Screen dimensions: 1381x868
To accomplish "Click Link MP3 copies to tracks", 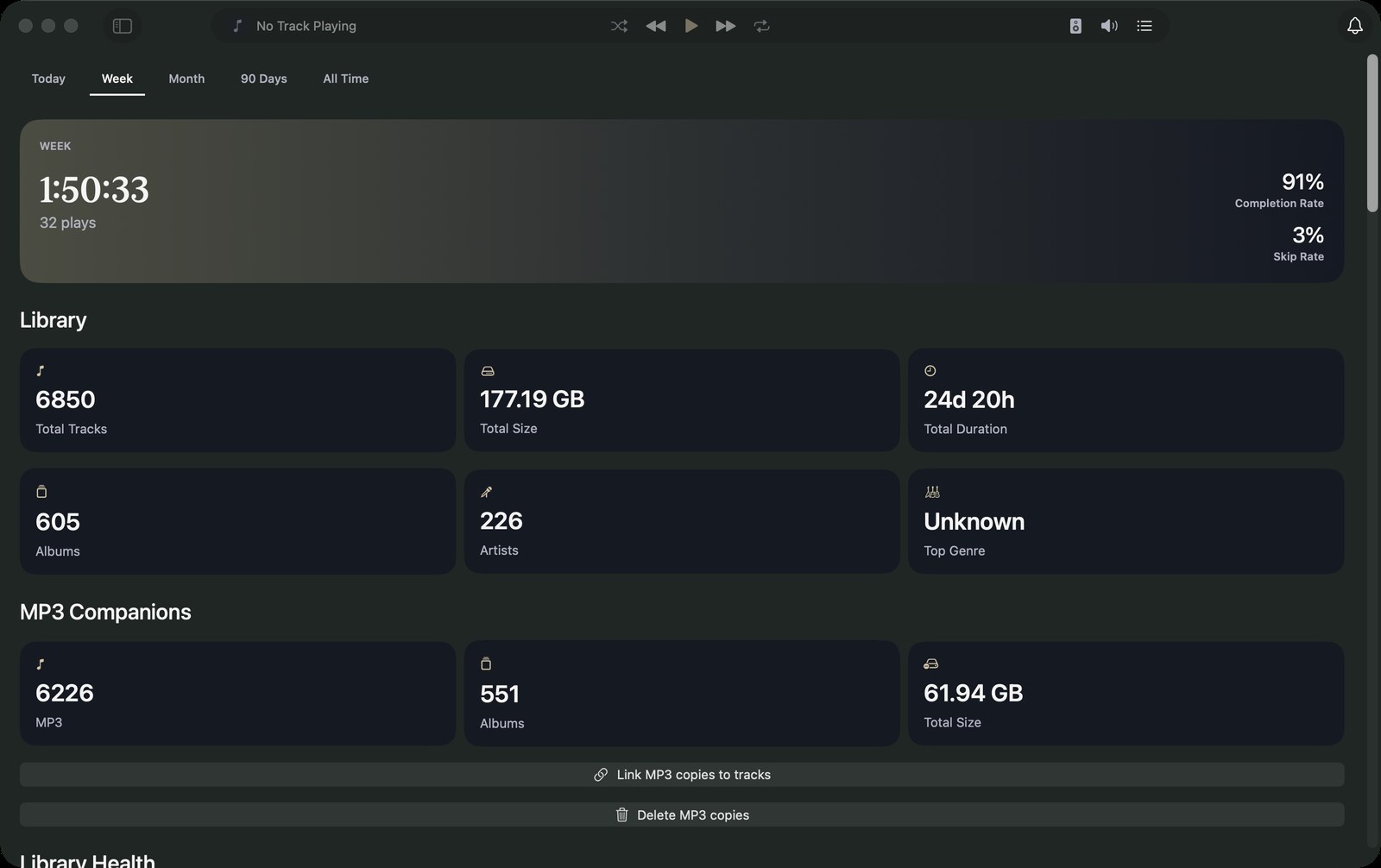I will 682,775.
